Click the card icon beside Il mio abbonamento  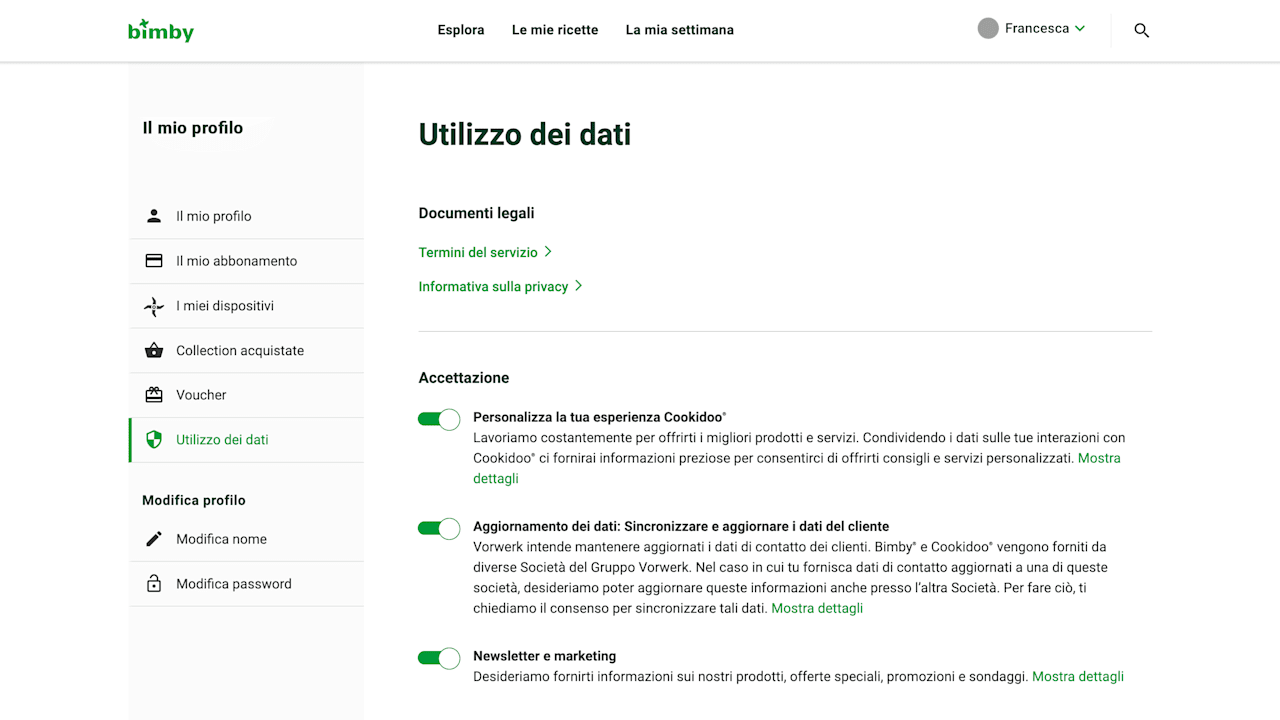click(x=154, y=261)
